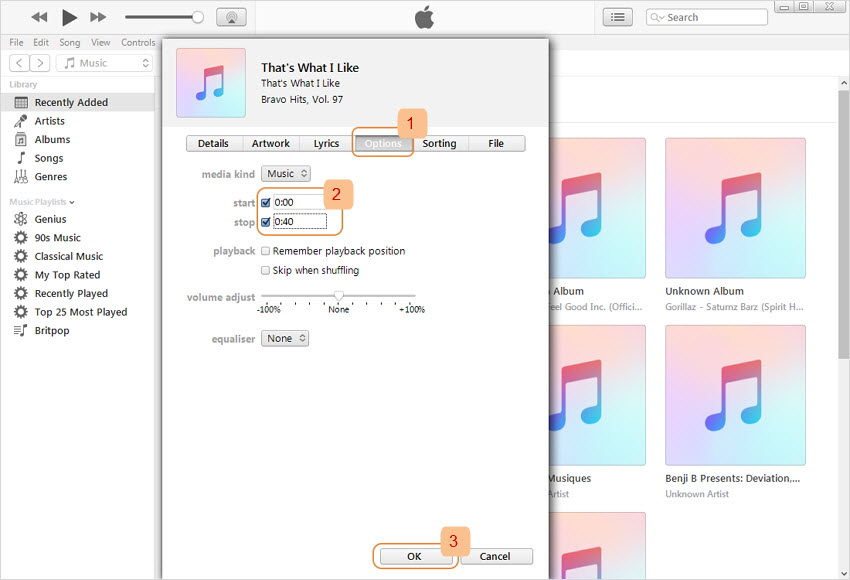850x580 pixels.
Task: Click the Apple logo in the header
Action: coord(424,17)
